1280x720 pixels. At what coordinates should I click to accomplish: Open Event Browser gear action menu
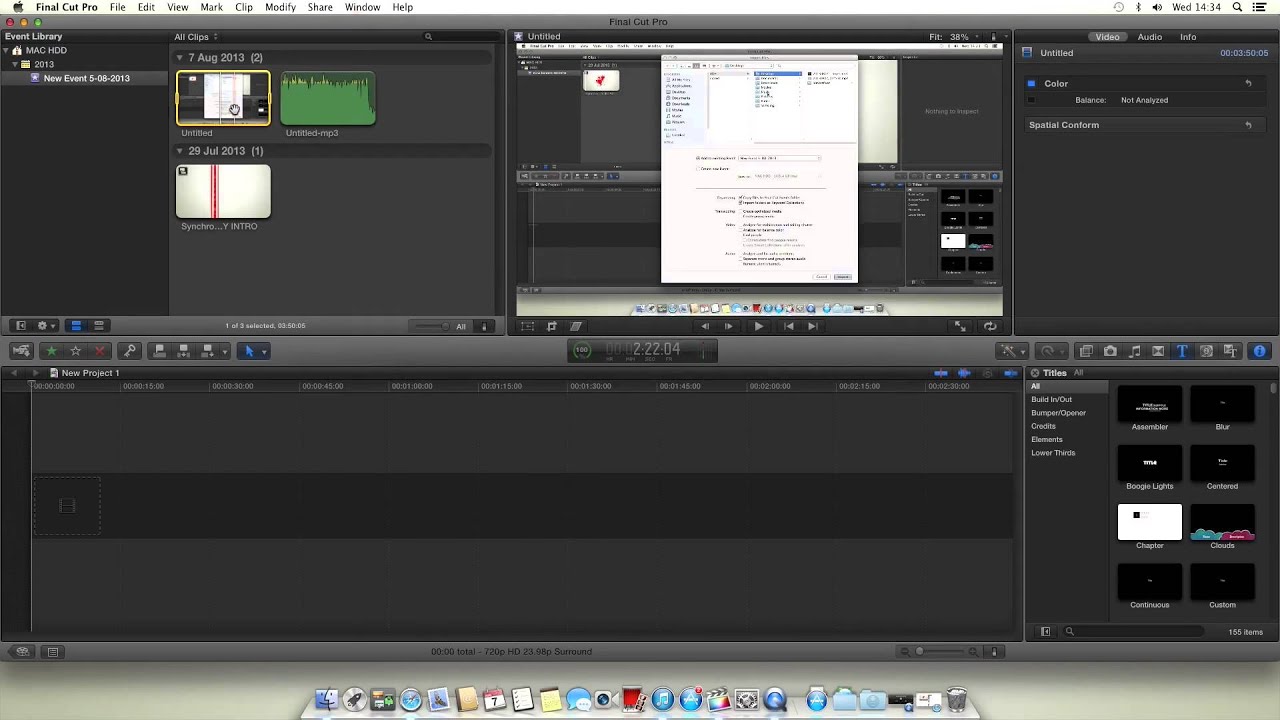[45, 326]
